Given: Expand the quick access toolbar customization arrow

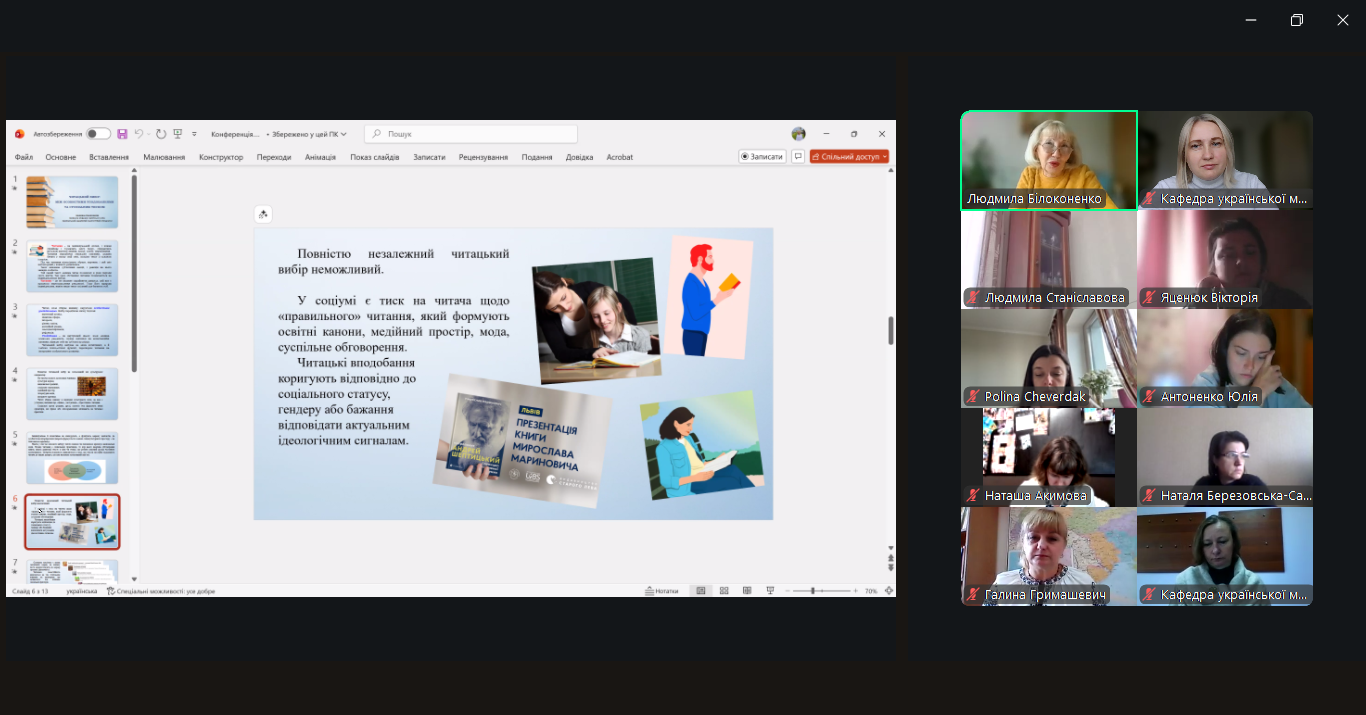Looking at the screenshot, I should click(193, 133).
